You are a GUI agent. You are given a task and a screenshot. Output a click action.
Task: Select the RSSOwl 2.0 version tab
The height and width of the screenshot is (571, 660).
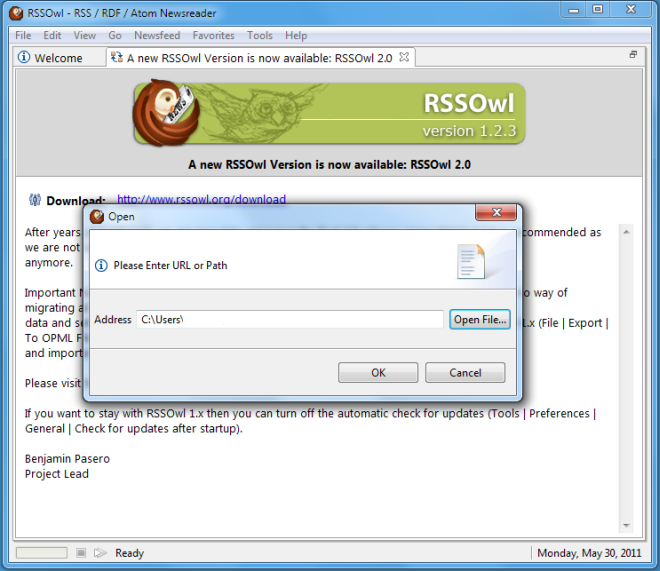pos(259,58)
